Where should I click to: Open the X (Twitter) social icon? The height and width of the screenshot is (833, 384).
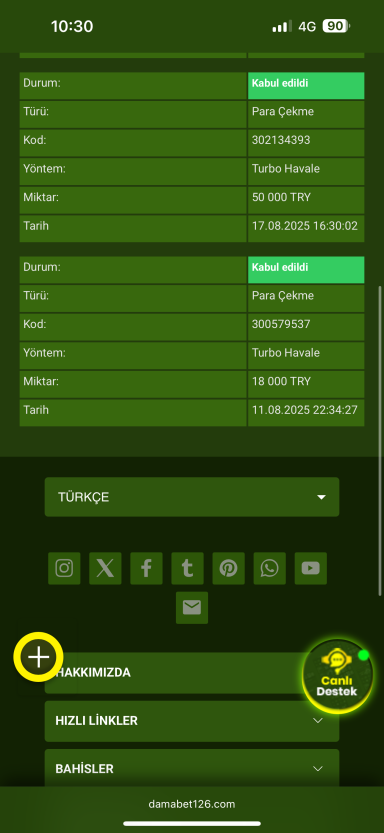105,568
